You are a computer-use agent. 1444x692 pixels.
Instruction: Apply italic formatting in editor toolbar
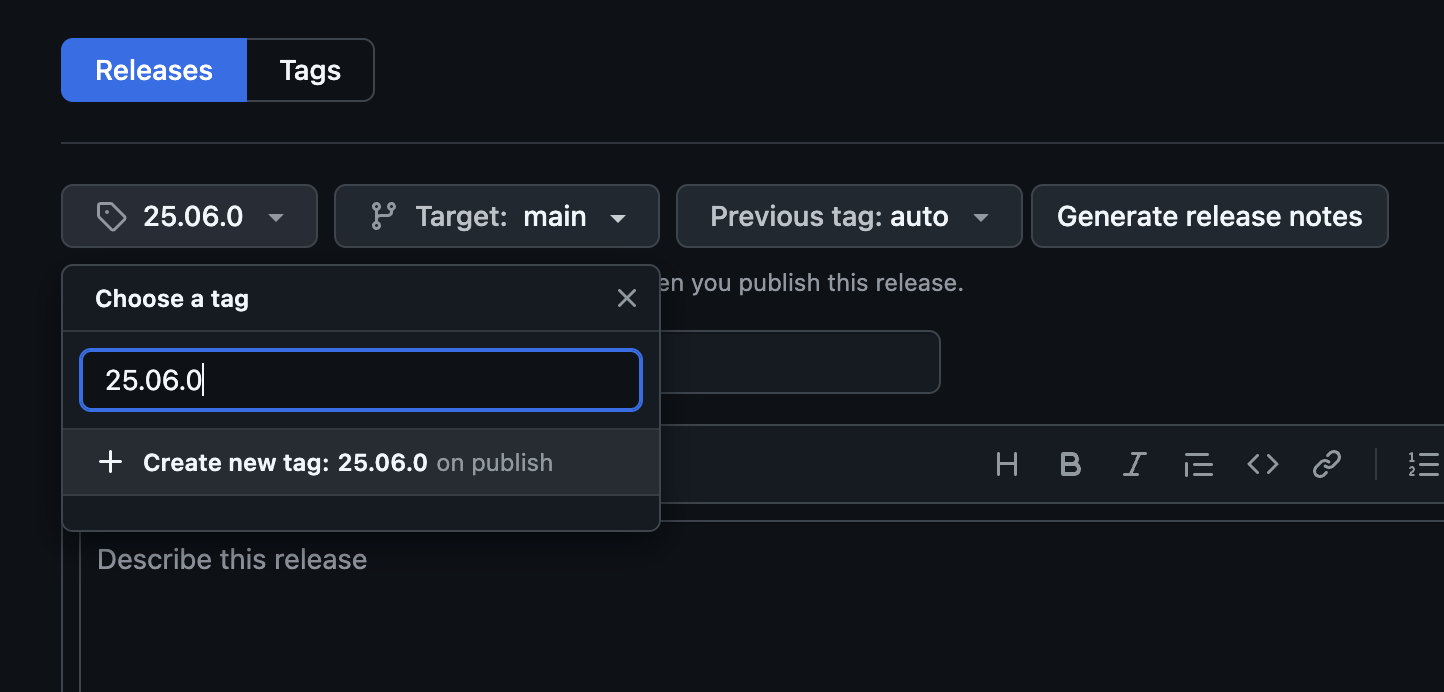[1134, 464]
